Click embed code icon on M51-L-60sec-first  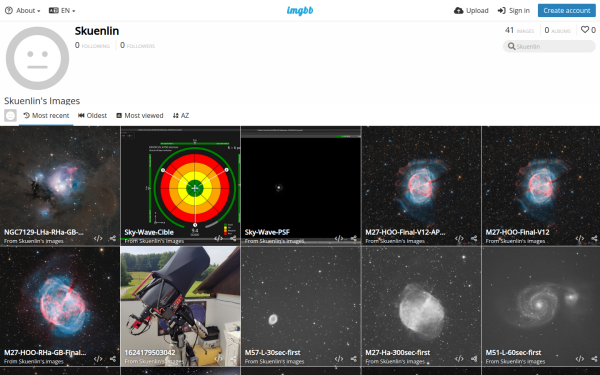pyautogui.click(x=580, y=359)
